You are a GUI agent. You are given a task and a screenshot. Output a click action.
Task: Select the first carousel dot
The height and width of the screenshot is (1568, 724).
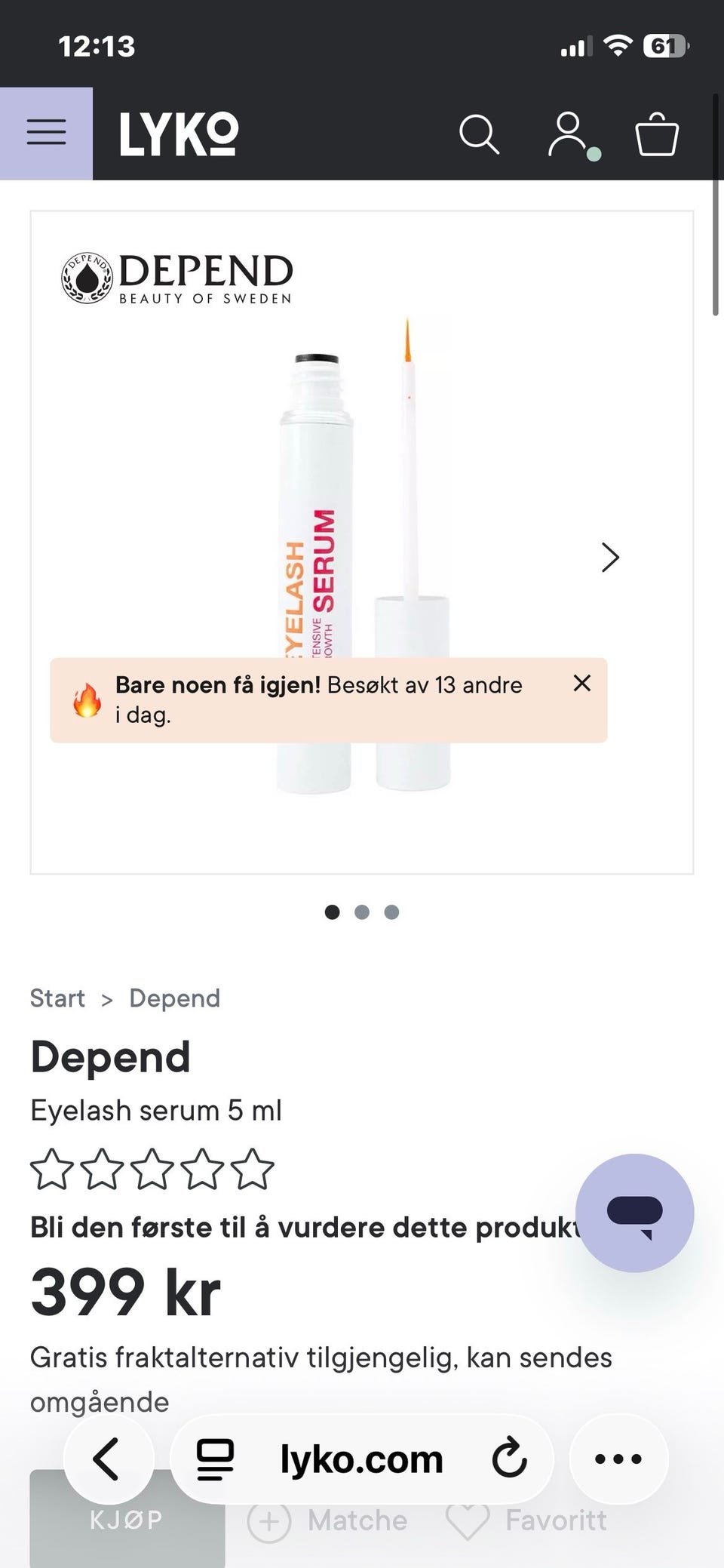click(332, 912)
